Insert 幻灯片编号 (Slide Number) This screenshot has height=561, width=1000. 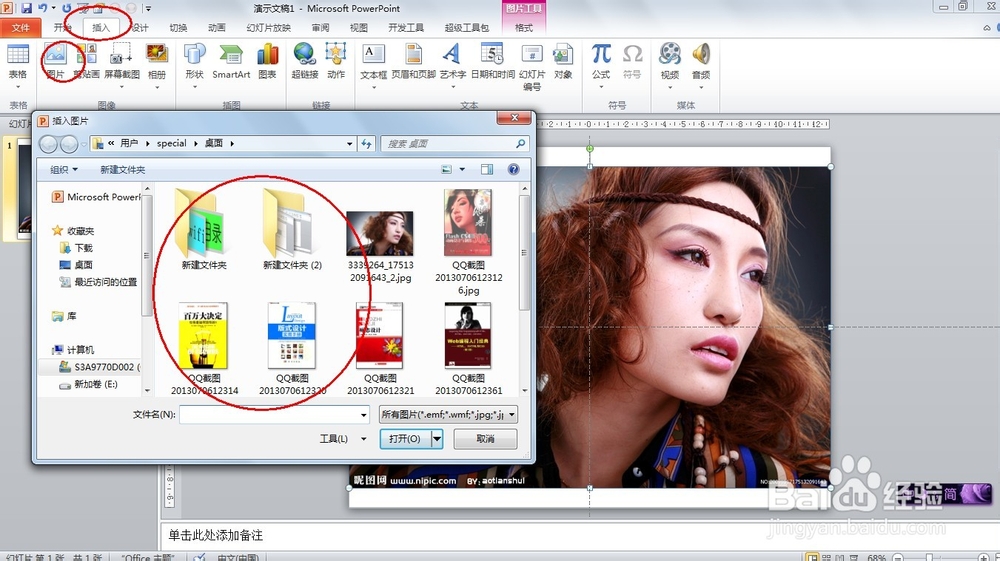pos(532,67)
